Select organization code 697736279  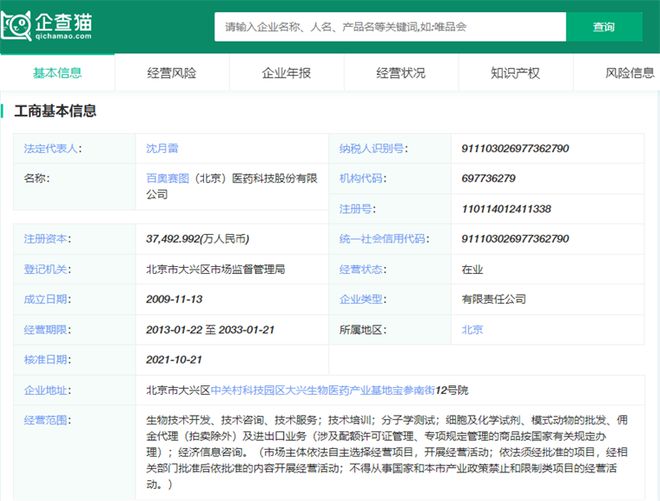pyautogui.click(x=488, y=179)
